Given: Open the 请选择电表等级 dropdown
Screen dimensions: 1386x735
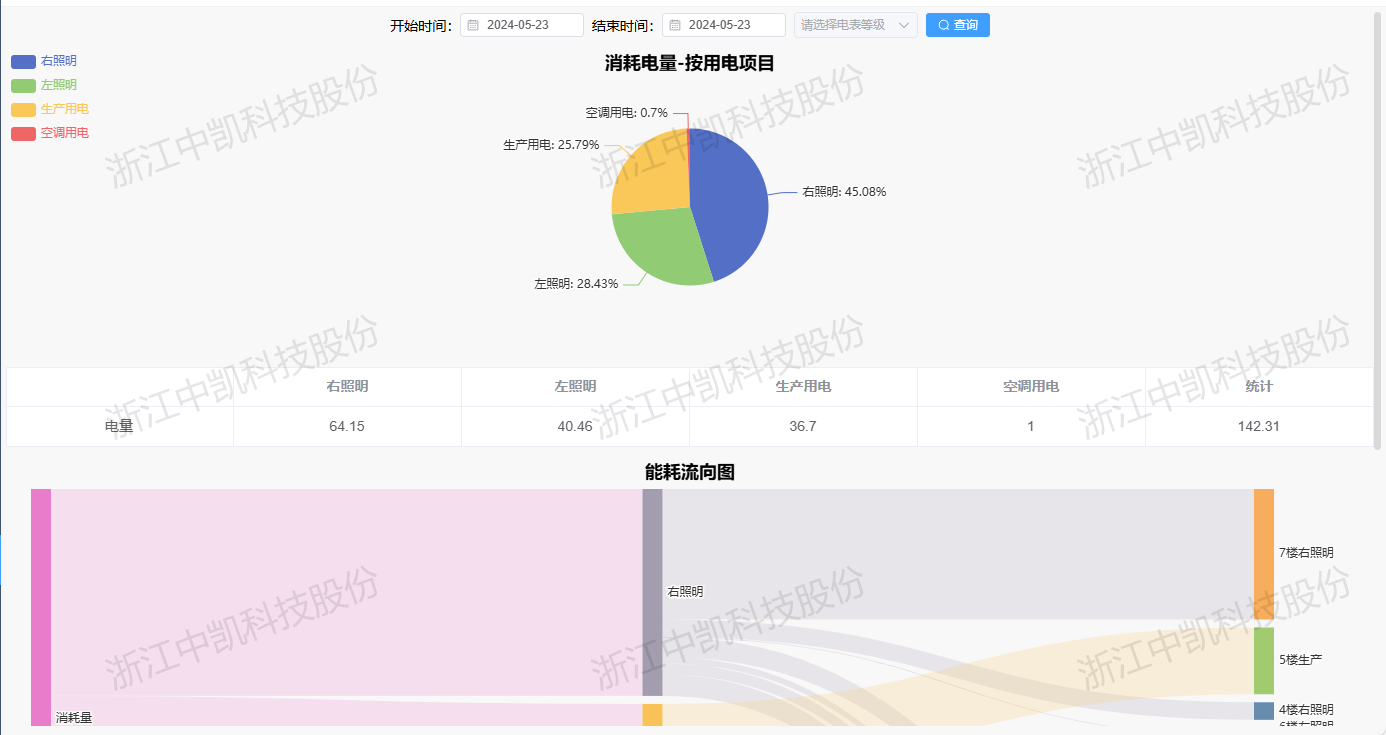Looking at the screenshot, I should coord(845,24).
